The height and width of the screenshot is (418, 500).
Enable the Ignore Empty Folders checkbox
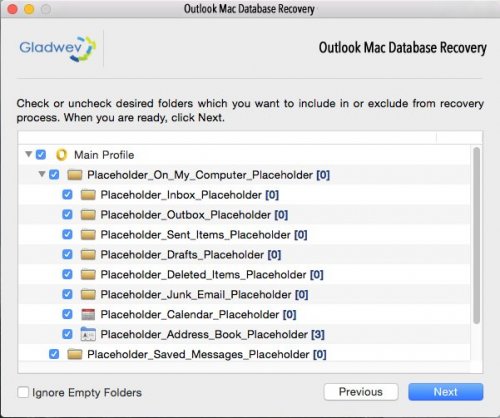coord(23,392)
